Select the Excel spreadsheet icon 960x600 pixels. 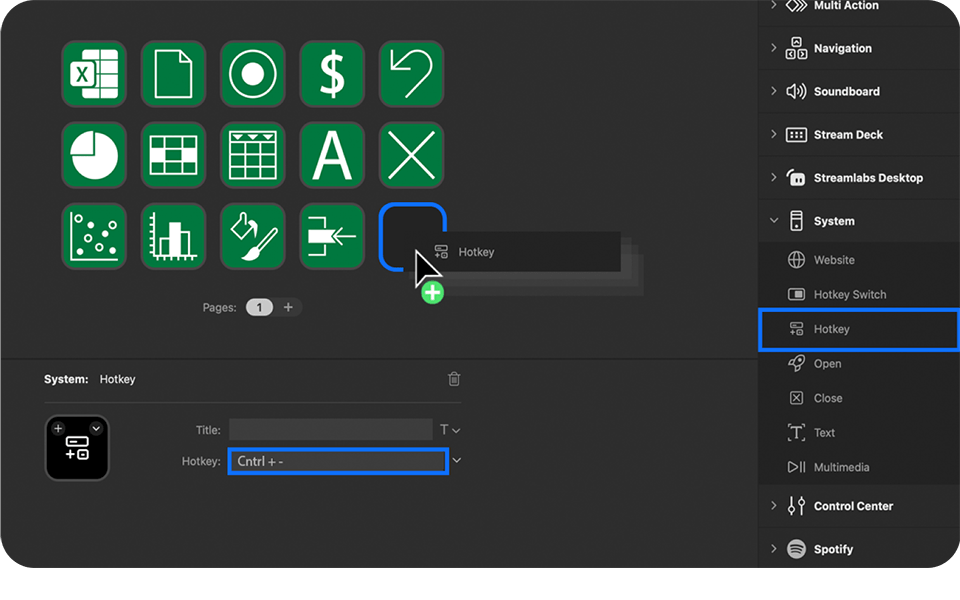tap(93, 74)
